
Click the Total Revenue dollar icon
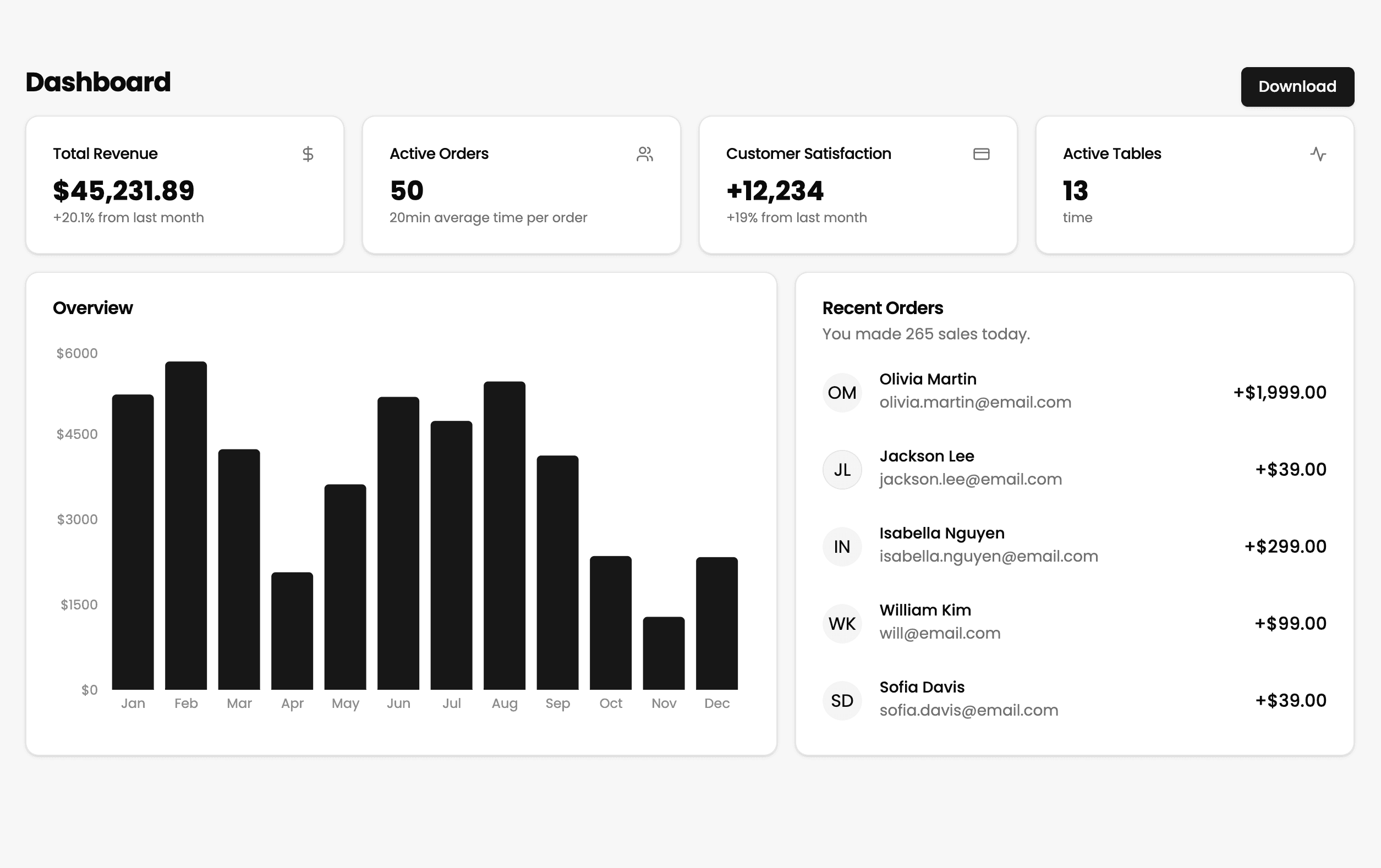[307, 154]
